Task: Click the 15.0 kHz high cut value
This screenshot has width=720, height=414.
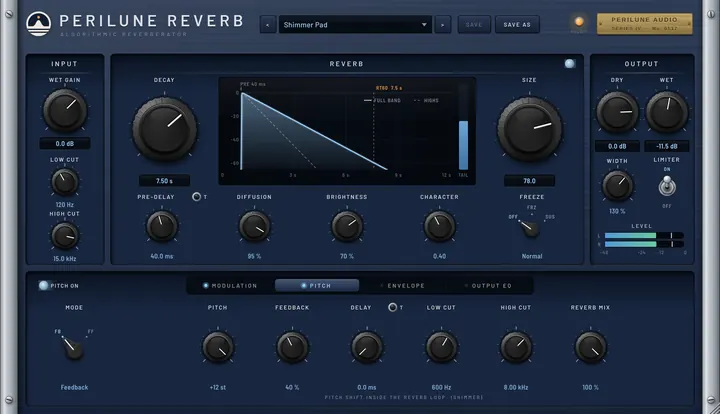Action: [x=65, y=259]
